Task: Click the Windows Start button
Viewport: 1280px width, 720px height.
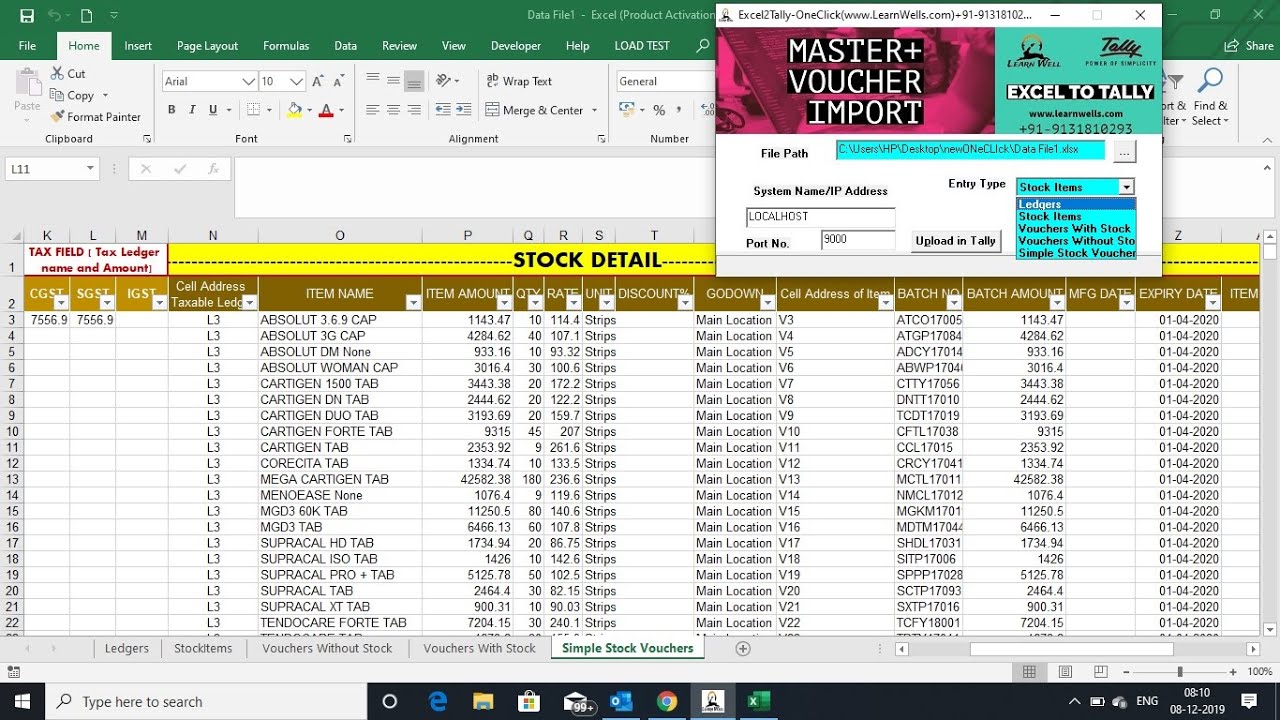Action: pyautogui.click(x=23, y=702)
